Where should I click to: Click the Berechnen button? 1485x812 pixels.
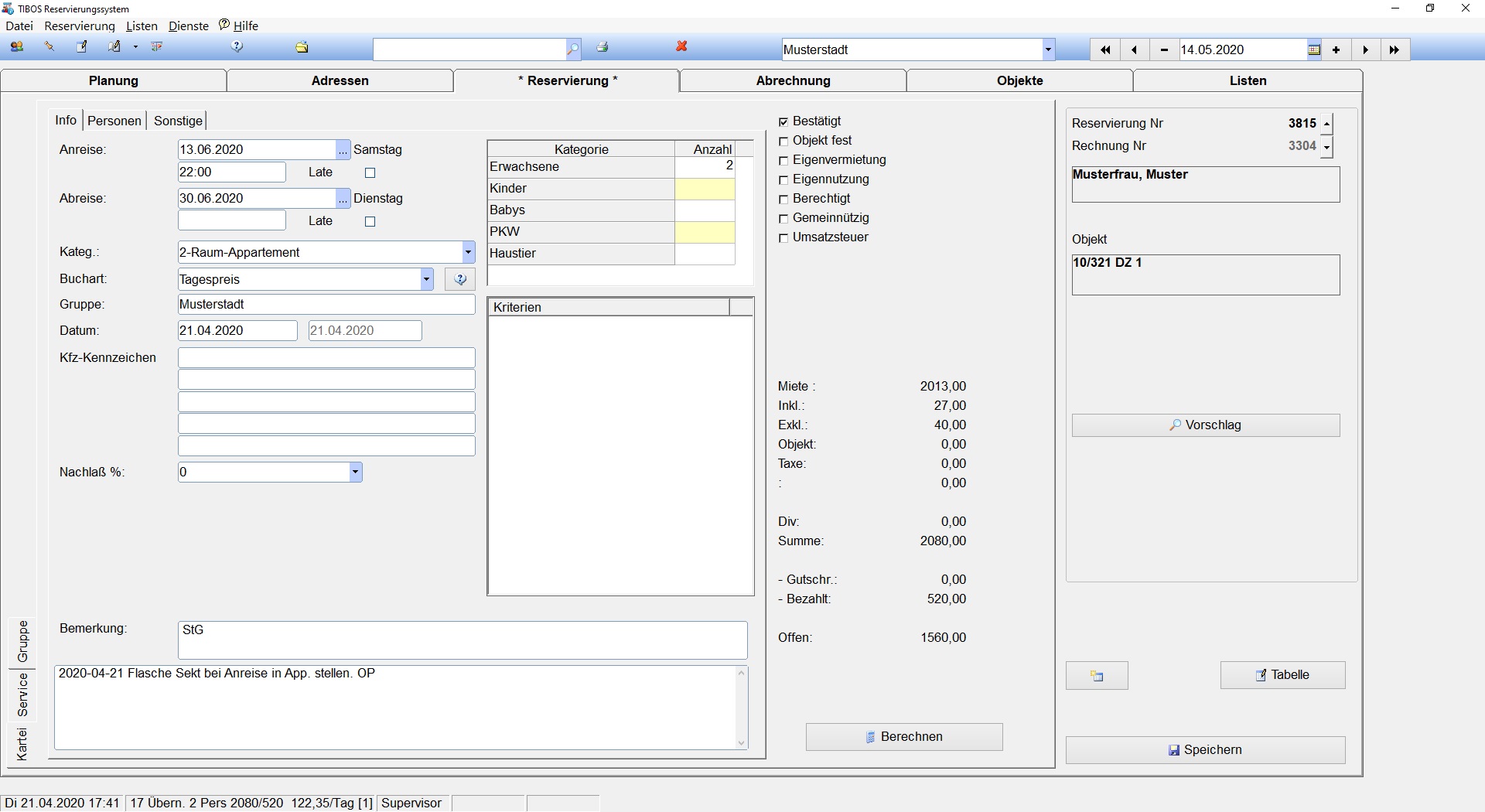click(903, 737)
